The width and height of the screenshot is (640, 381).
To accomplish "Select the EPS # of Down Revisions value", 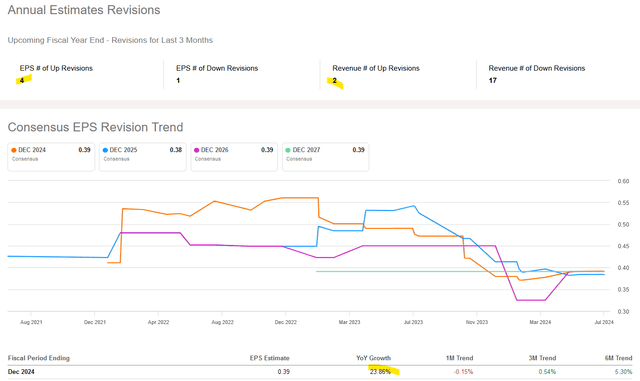I will point(178,80).
